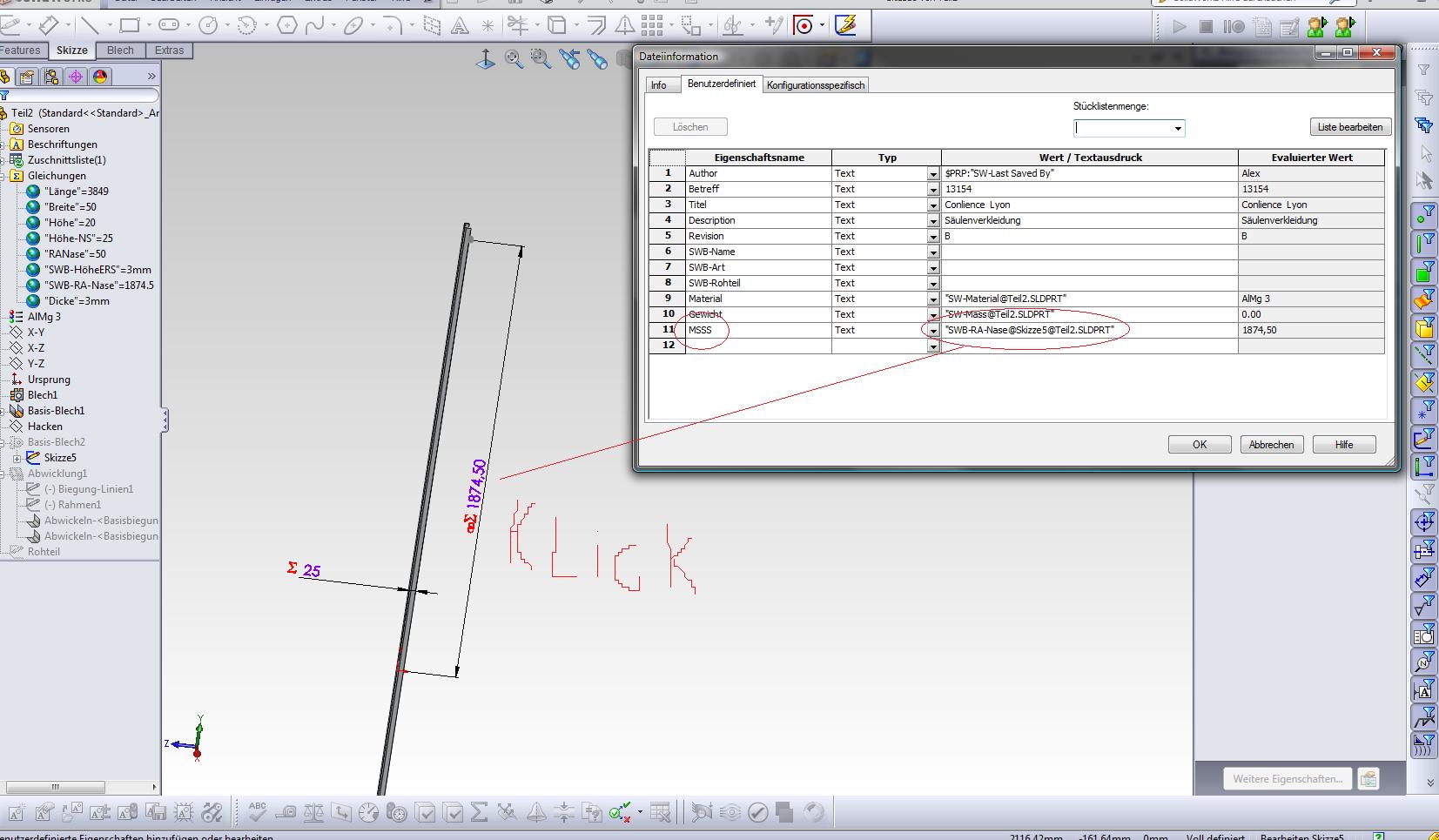
Task: Open the DisplayManager color-wheel tab icon
Action: [x=100, y=77]
